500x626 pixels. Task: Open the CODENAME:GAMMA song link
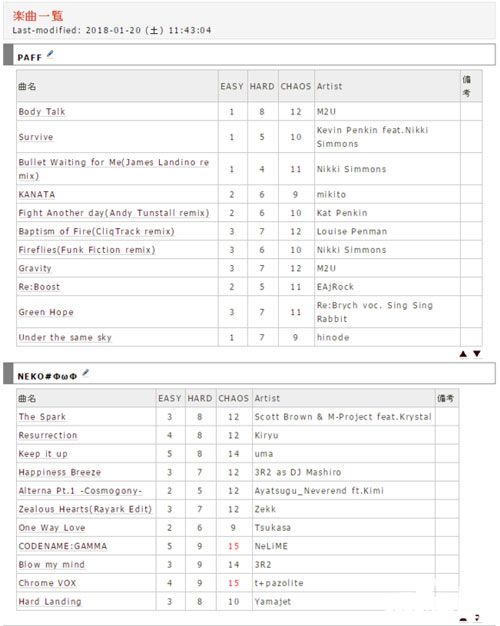point(63,546)
